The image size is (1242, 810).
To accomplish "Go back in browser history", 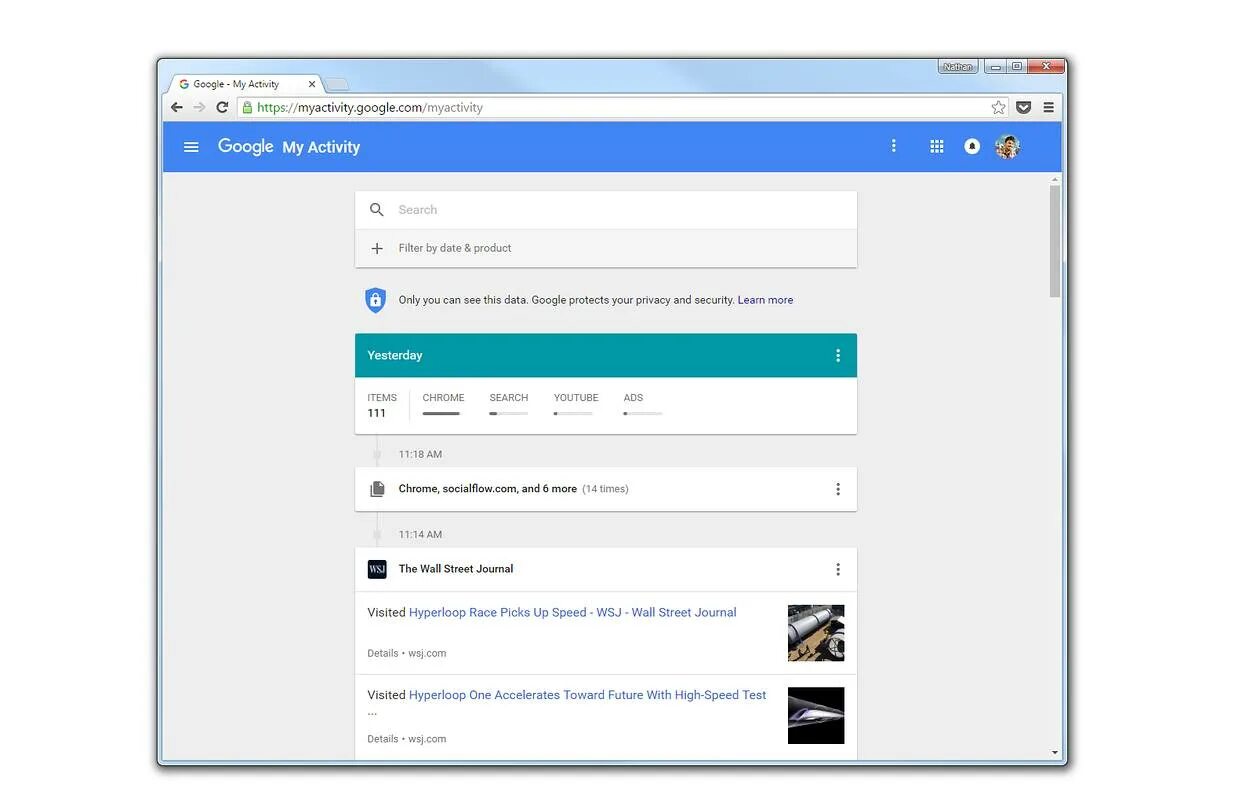I will point(177,107).
